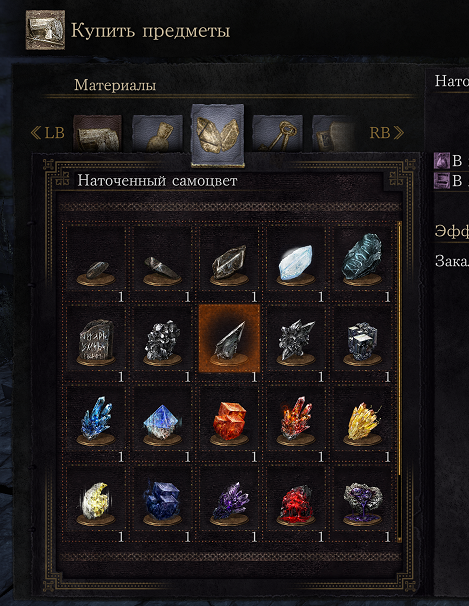Choose the white-blue crystal gem
The width and height of the screenshot is (469, 606).
click(x=296, y=258)
